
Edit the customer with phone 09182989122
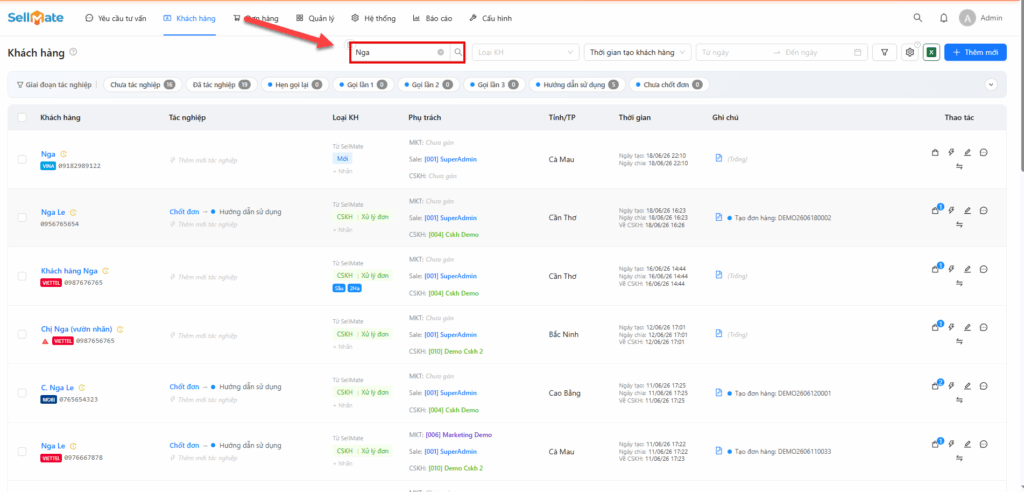click(x=967, y=152)
